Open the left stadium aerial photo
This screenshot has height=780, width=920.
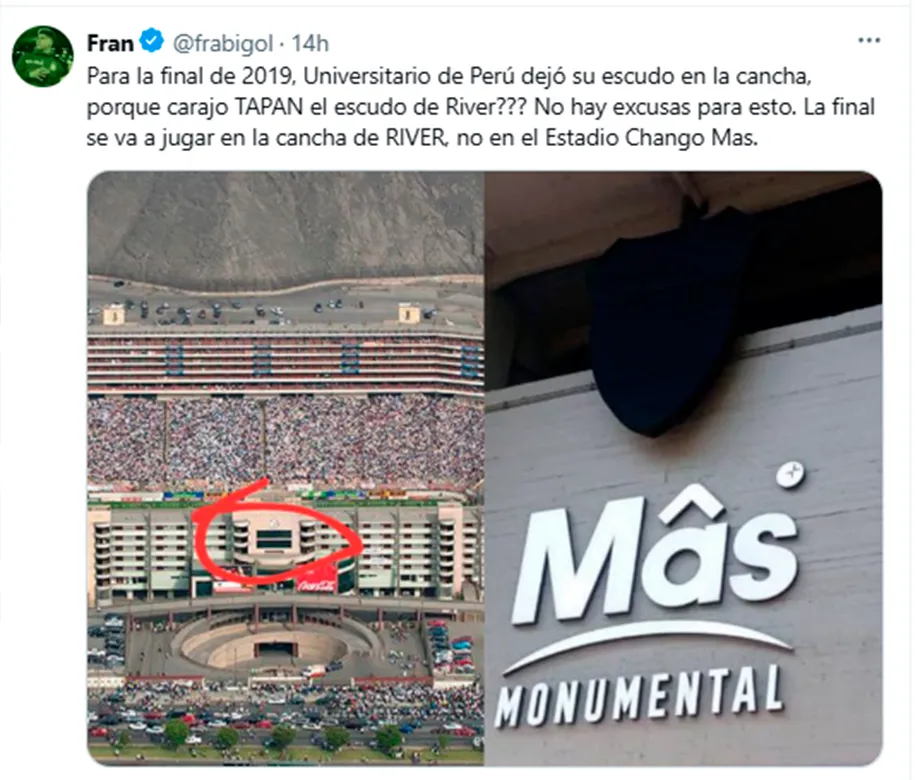(285, 468)
